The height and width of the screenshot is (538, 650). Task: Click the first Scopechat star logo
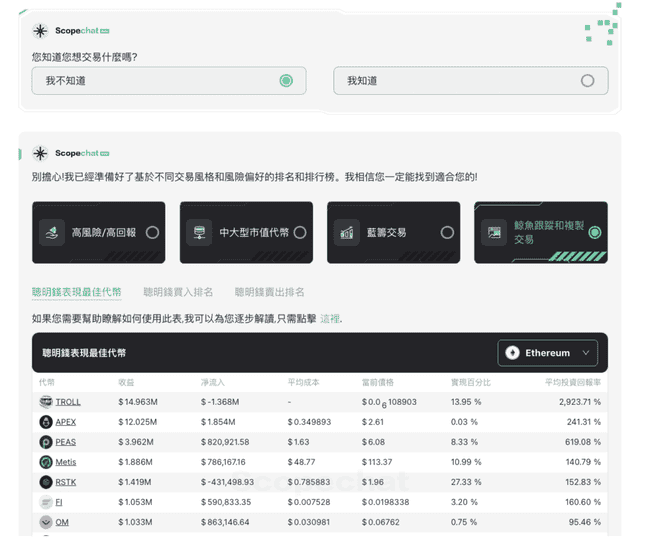(x=40, y=31)
